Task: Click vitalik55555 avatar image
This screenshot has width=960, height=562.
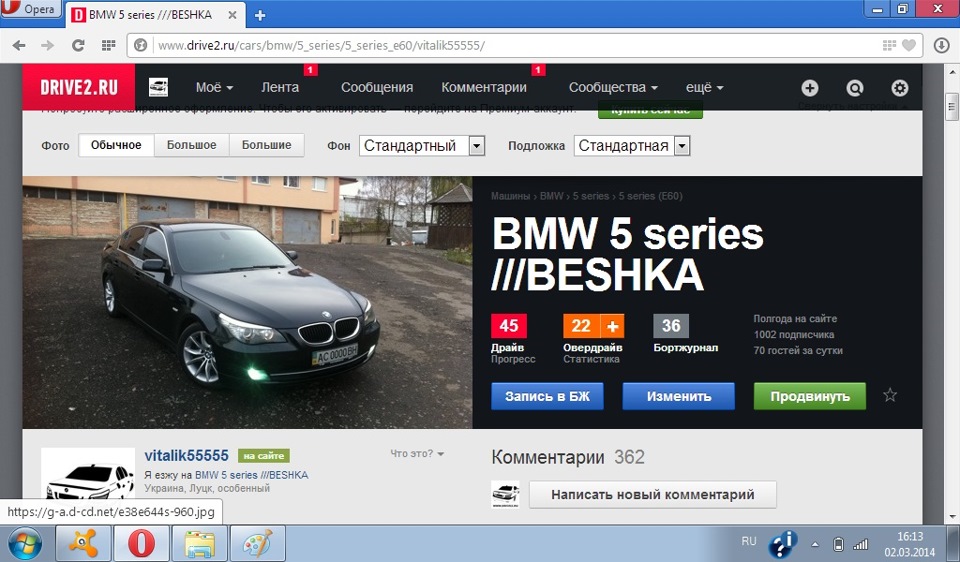Action: click(88, 474)
